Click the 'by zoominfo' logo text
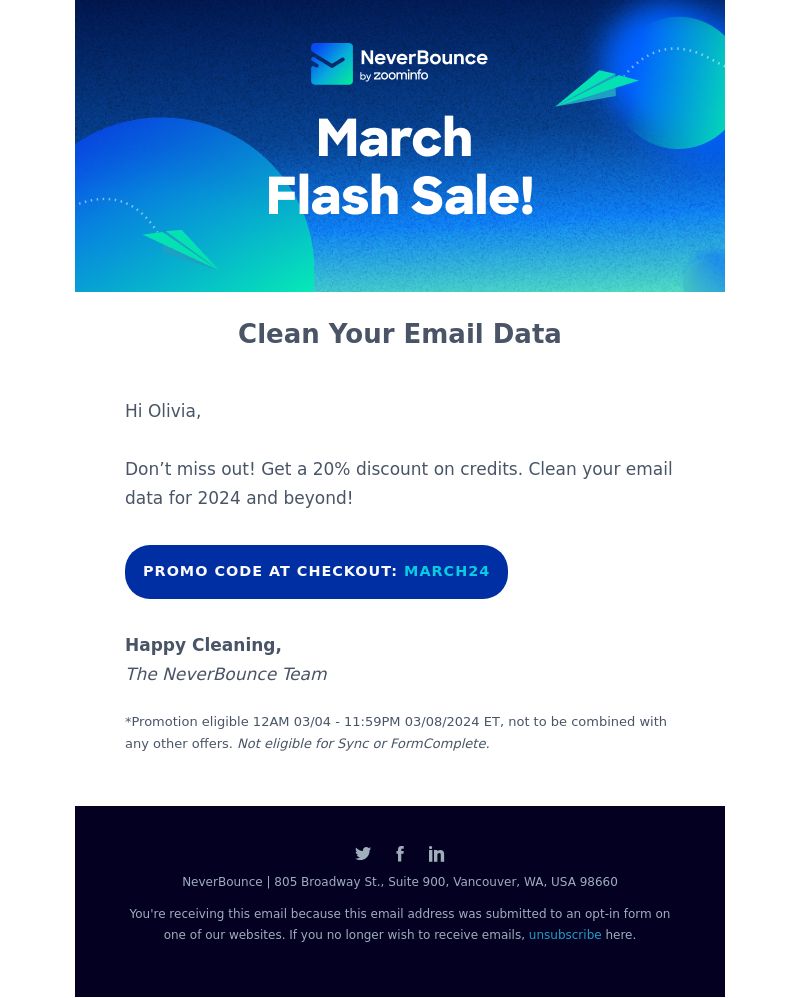 click(394, 76)
